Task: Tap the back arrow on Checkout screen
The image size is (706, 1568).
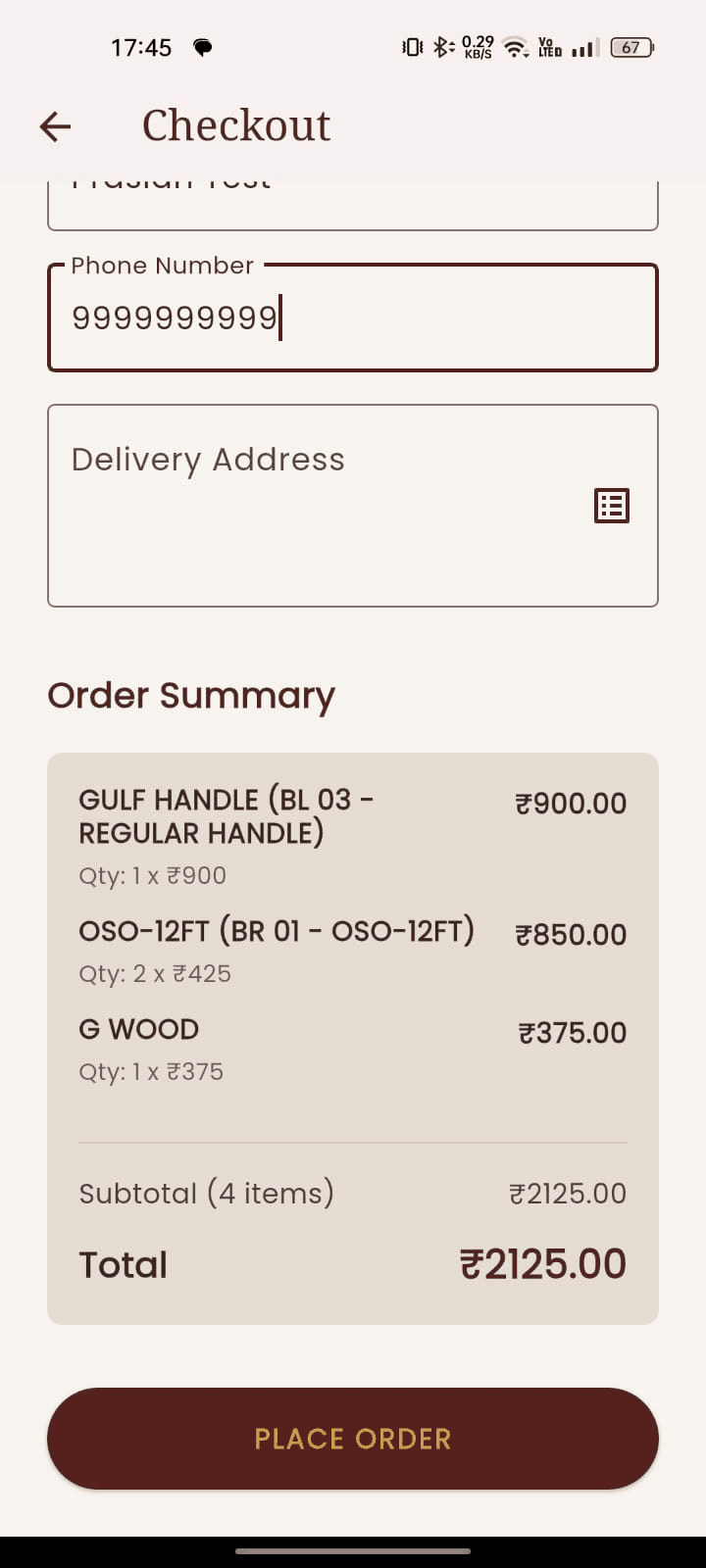Action: coord(55,125)
